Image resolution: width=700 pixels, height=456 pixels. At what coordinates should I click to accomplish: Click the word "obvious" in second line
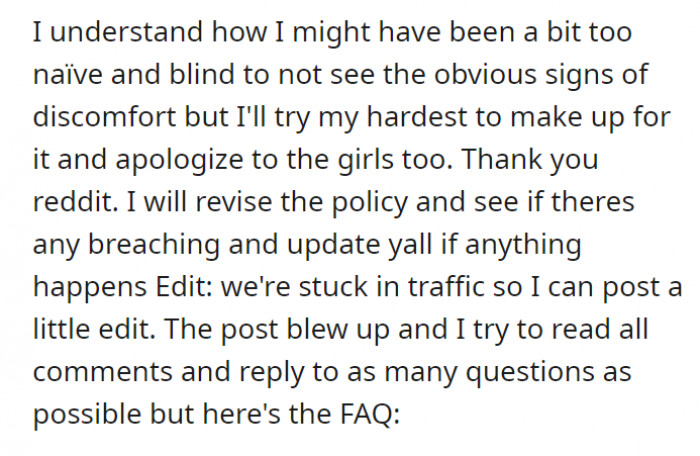coord(485,75)
